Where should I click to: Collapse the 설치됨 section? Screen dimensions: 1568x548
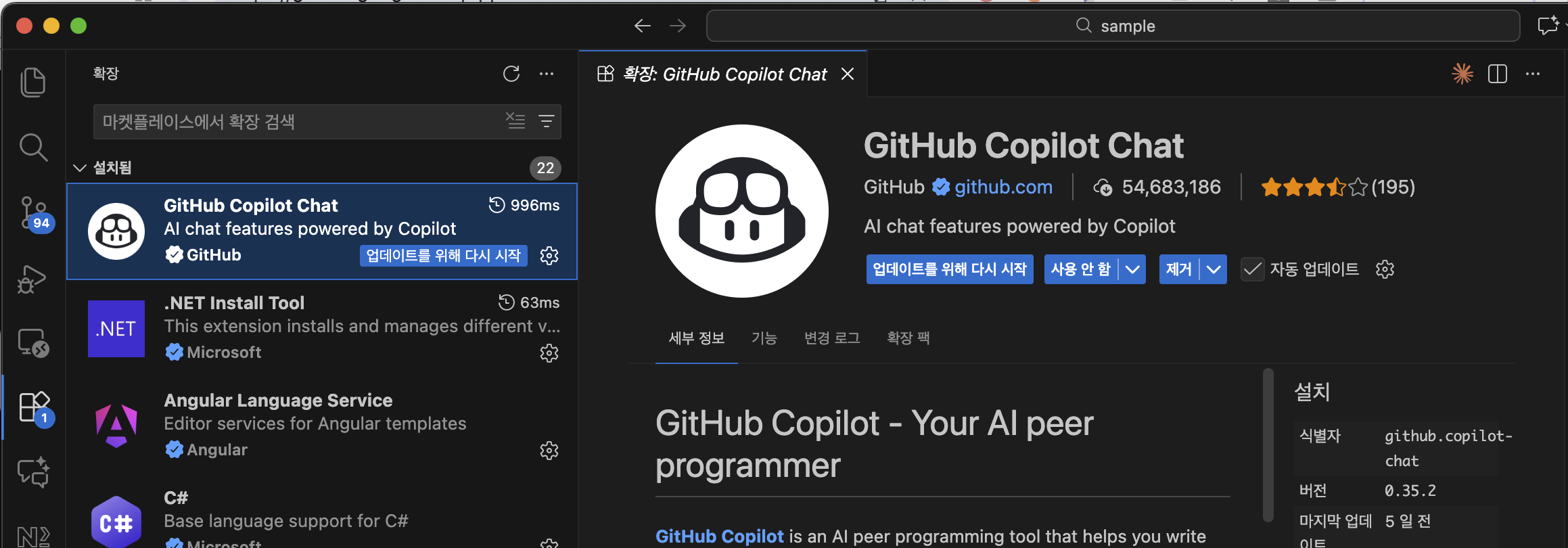[80, 168]
